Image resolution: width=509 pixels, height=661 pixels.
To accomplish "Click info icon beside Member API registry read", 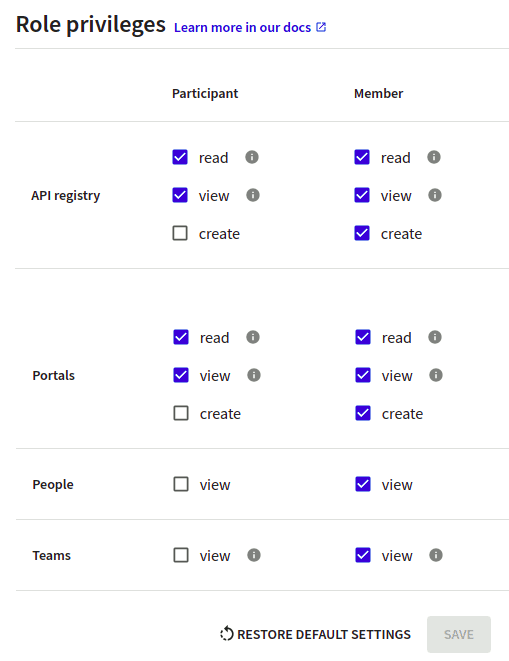I will 434,157.
